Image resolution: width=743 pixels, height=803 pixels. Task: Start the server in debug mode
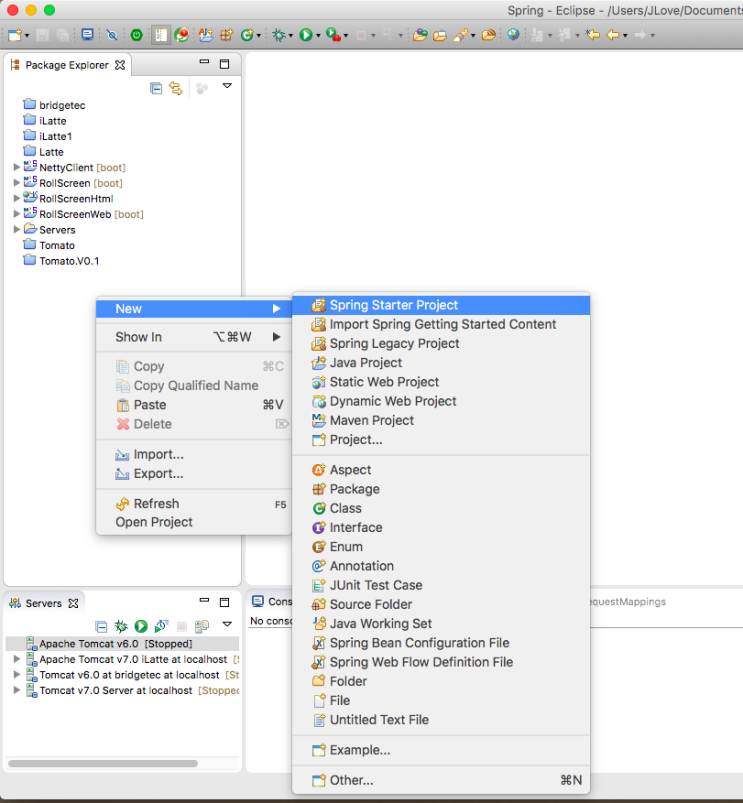[121, 626]
